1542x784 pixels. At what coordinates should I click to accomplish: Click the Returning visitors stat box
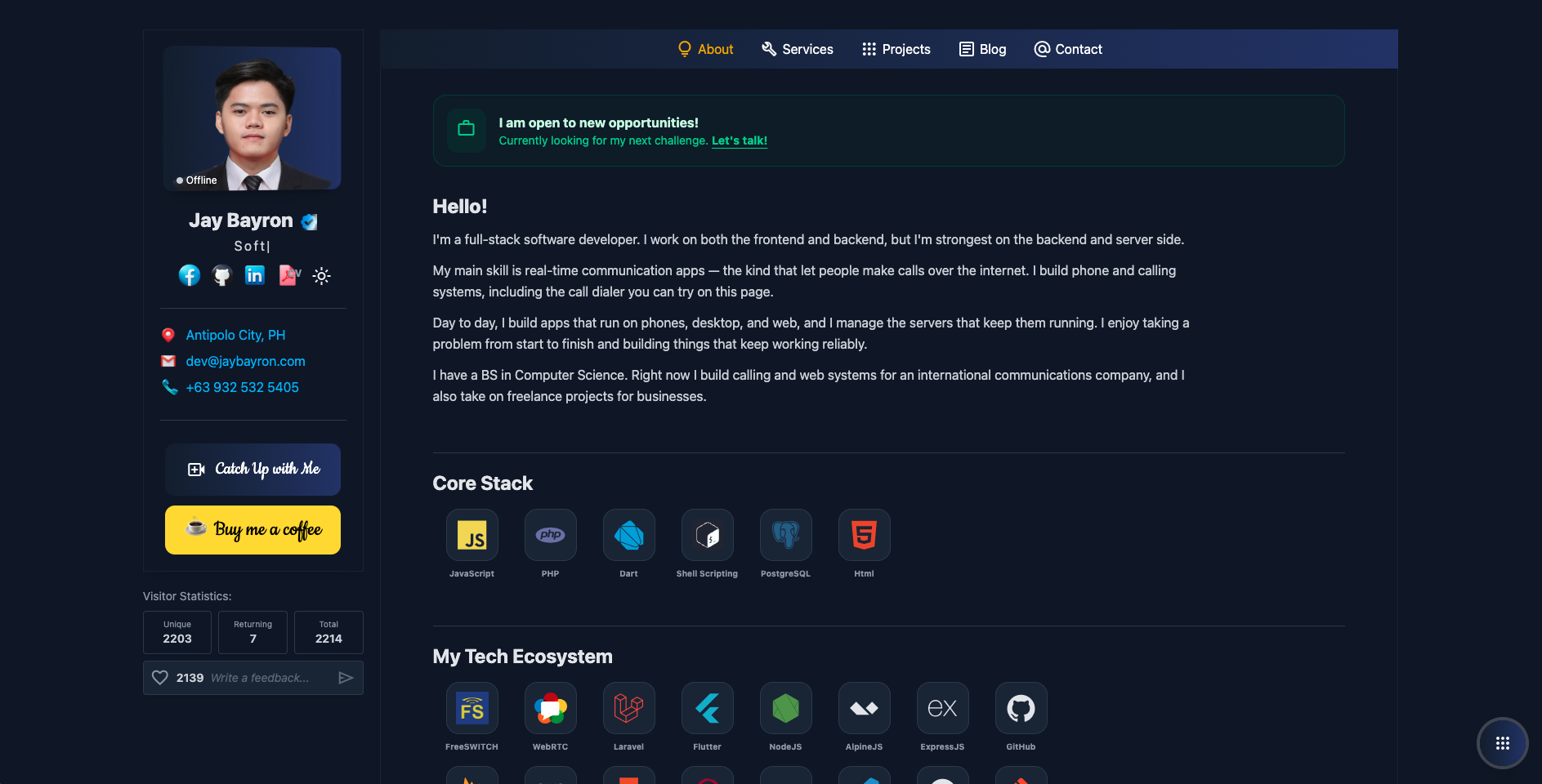(253, 632)
